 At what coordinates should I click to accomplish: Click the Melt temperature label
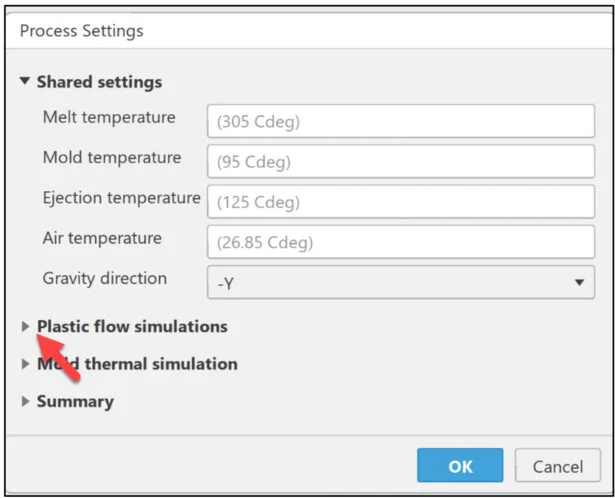(x=109, y=118)
